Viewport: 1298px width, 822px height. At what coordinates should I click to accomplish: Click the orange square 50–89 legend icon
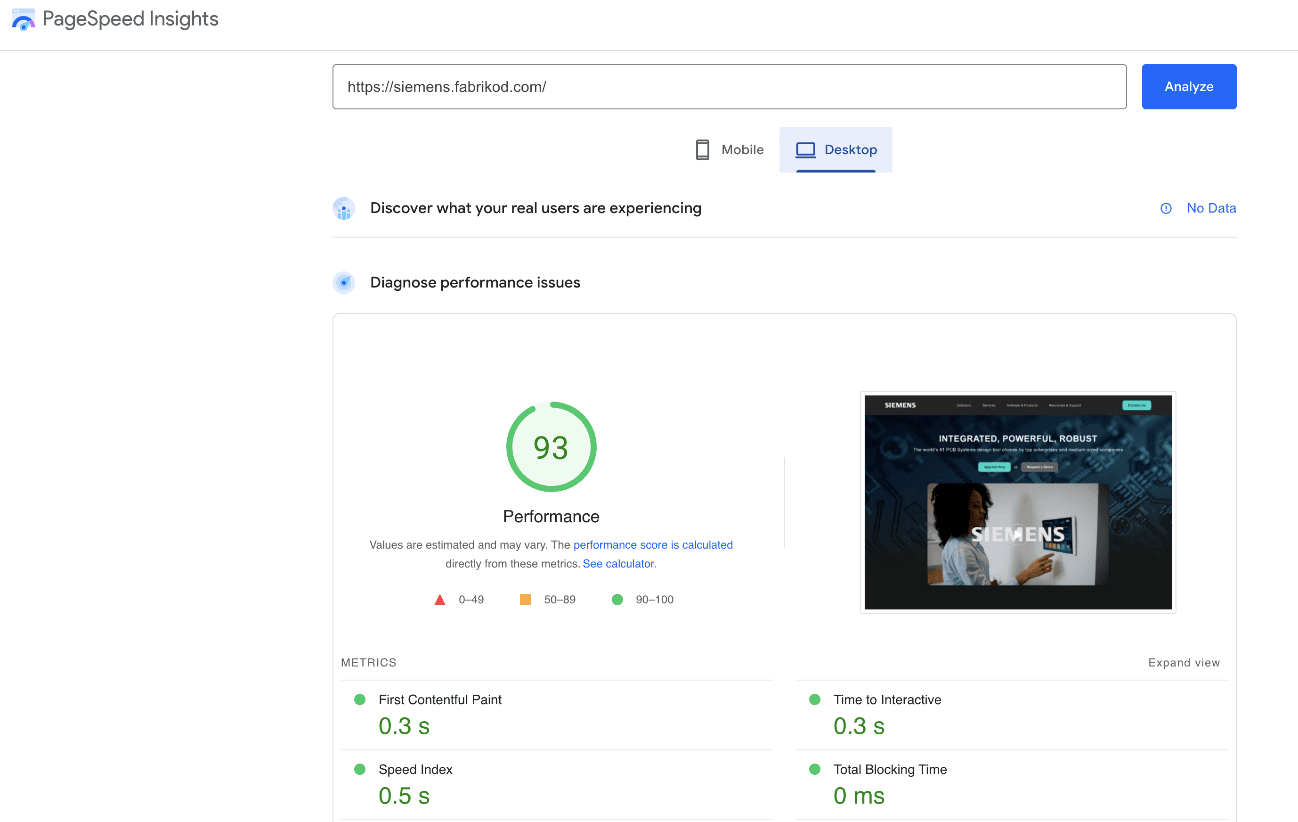tap(525, 600)
